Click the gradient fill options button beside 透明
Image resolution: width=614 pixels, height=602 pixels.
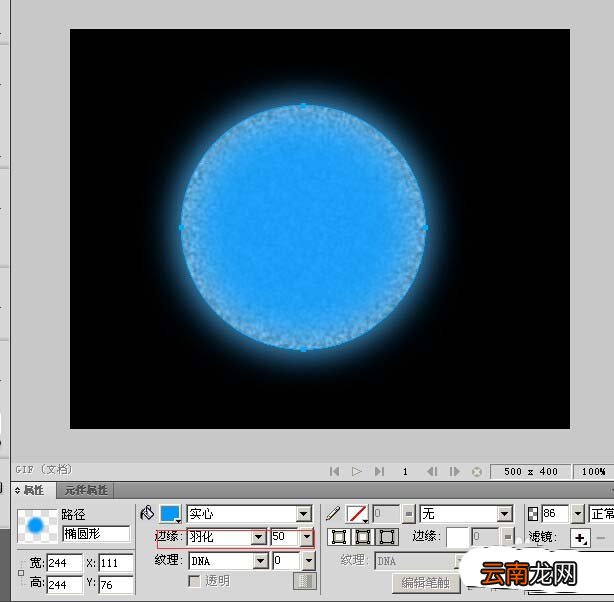(305, 581)
